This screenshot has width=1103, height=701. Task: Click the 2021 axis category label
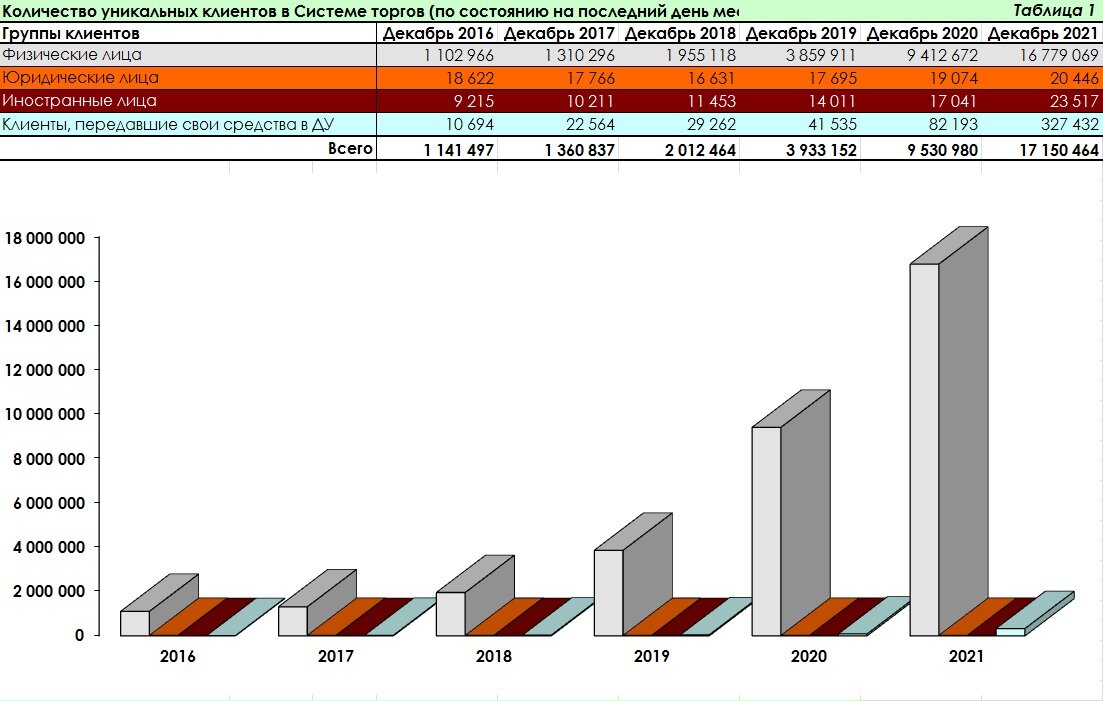tap(967, 657)
